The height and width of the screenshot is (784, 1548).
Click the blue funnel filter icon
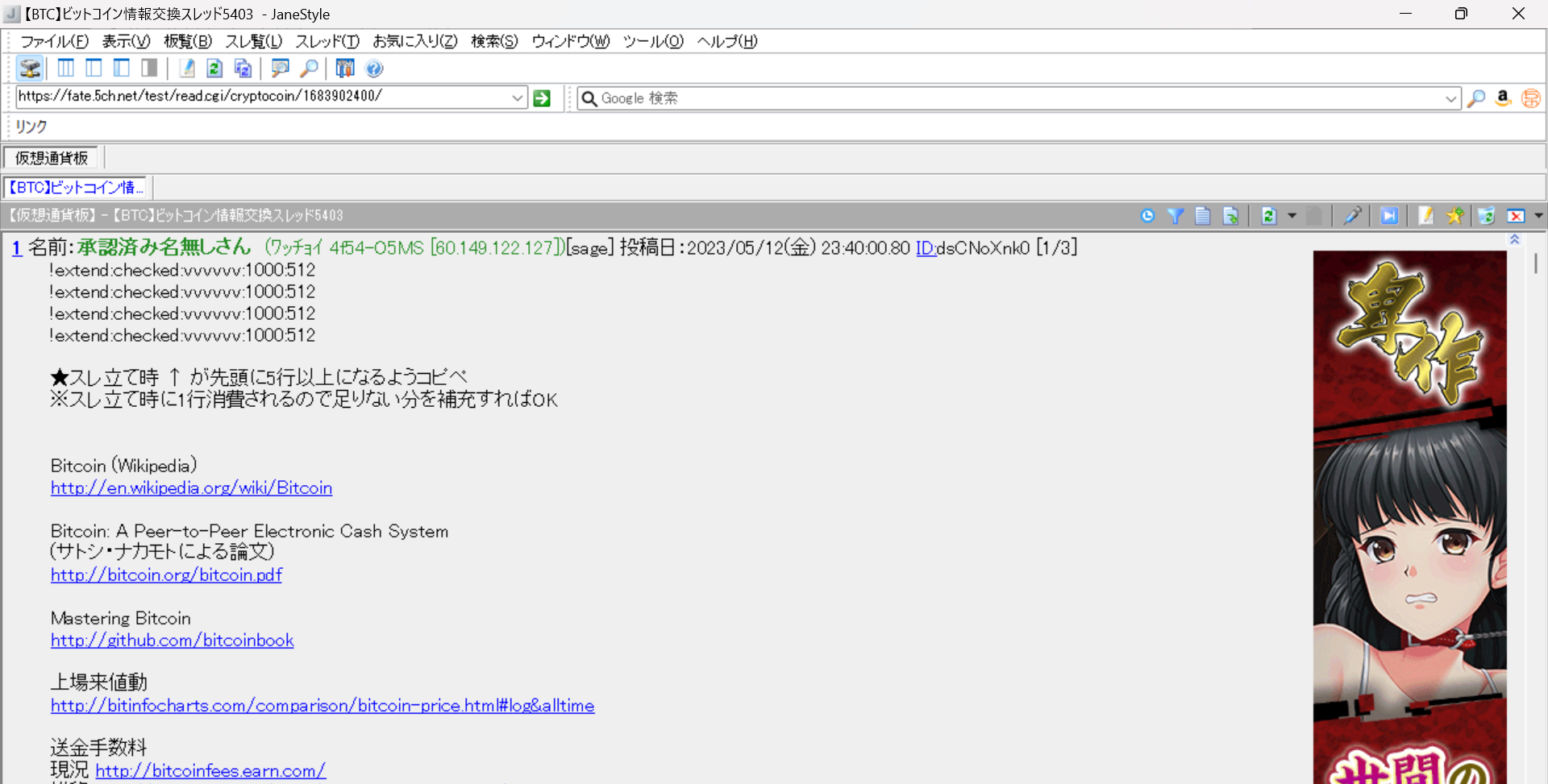1176,216
